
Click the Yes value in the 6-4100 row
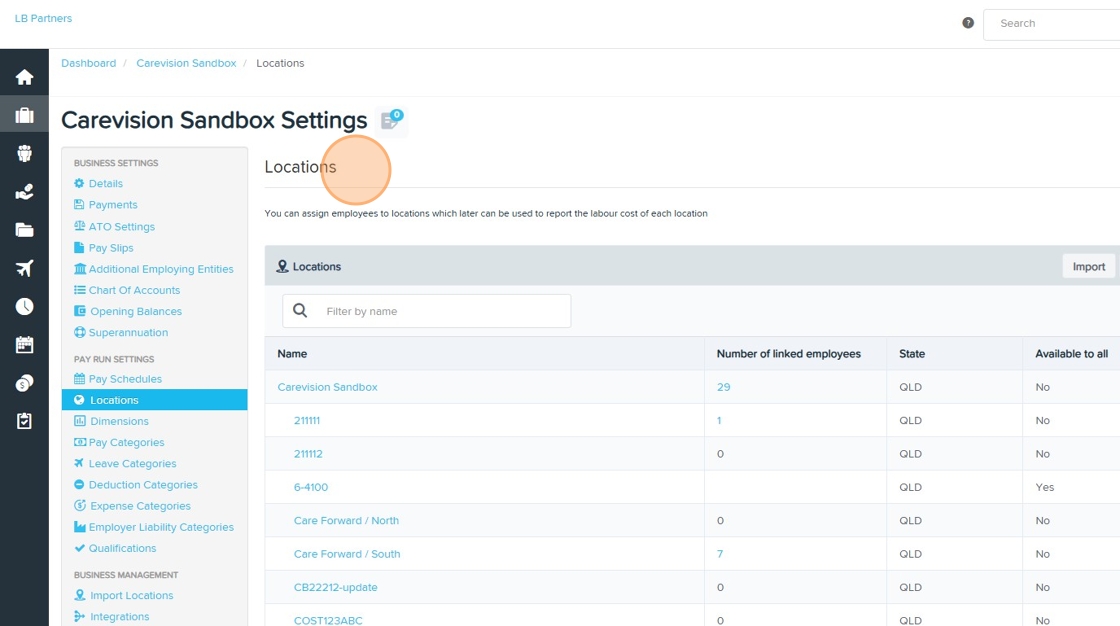[x=1044, y=487]
